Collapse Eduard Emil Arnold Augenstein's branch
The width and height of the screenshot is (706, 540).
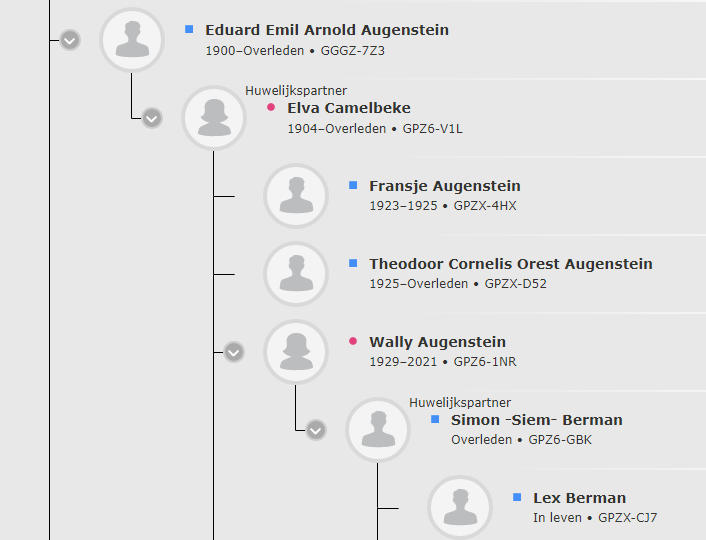coord(70,41)
